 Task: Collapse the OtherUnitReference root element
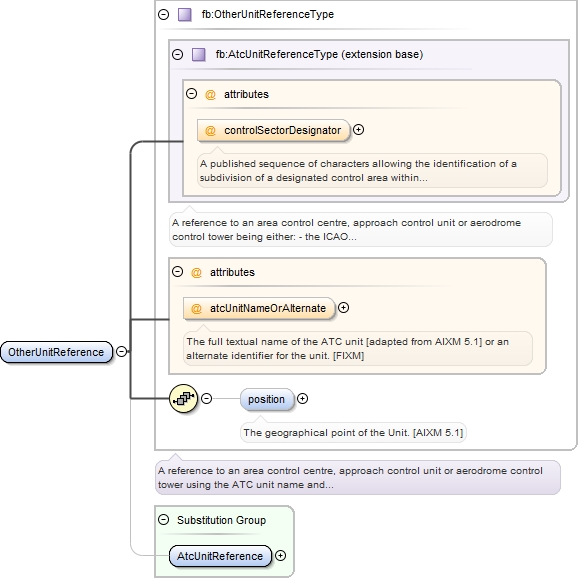(x=121, y=351)
